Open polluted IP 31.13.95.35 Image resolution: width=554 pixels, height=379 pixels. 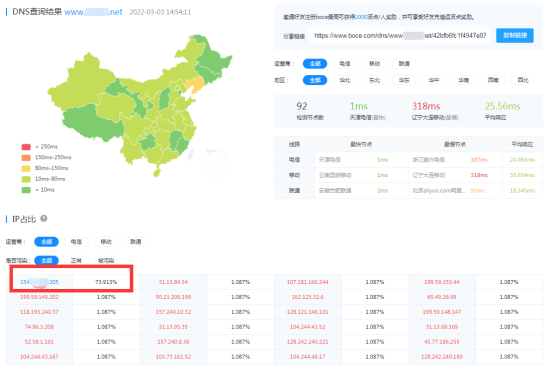click(x=173, y=327)
